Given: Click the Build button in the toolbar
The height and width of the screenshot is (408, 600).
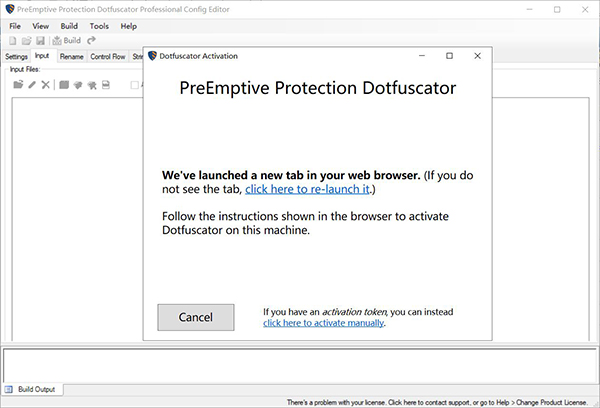Looking at the screenshot, I should [67, 41].
